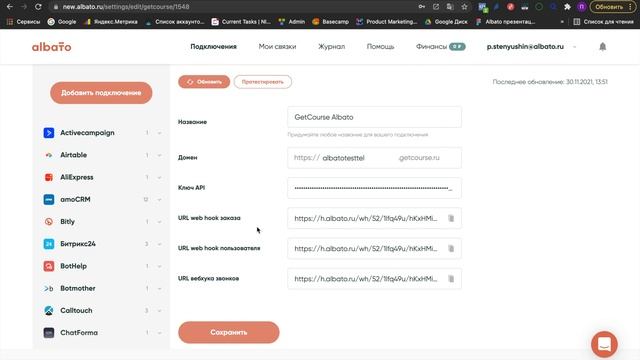Open the Подключения tab
640x360 pixels.
coord(213,47)
